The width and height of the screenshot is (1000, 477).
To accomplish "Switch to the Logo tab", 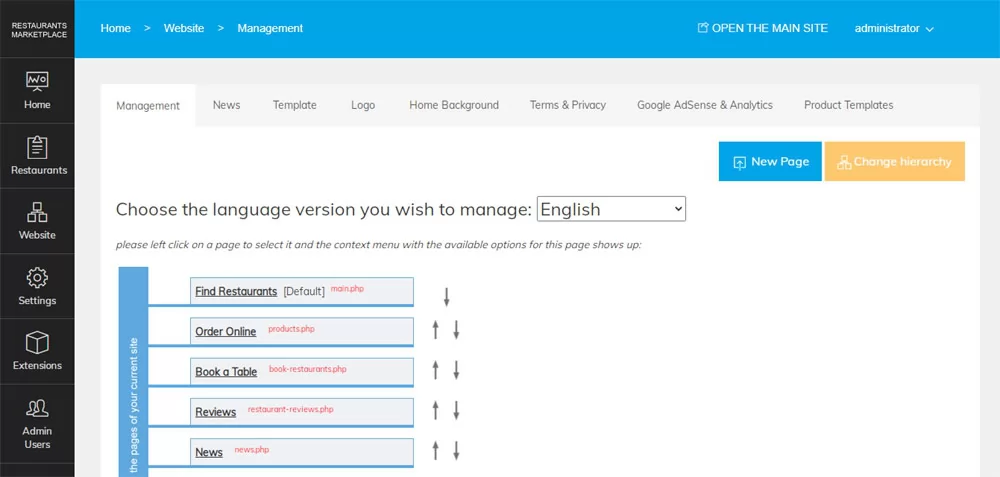I will 363,105.
